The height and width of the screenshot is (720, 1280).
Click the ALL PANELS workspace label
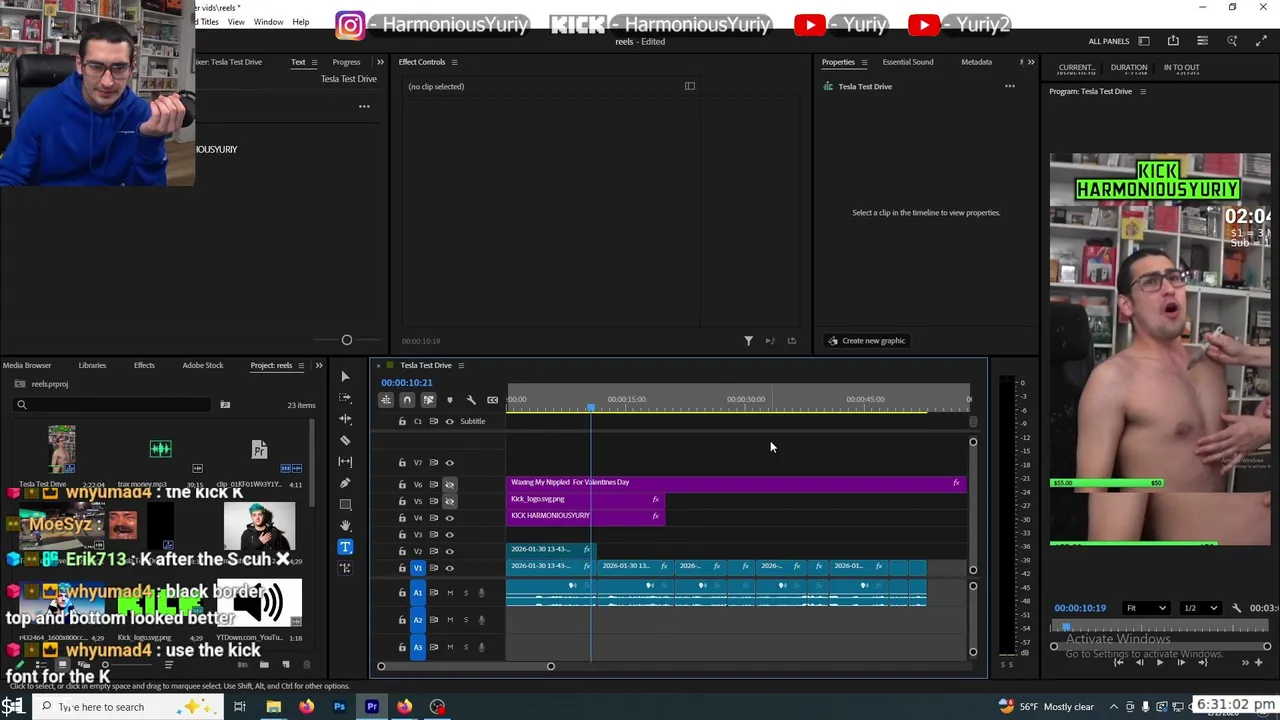(x=1109, y=41)
